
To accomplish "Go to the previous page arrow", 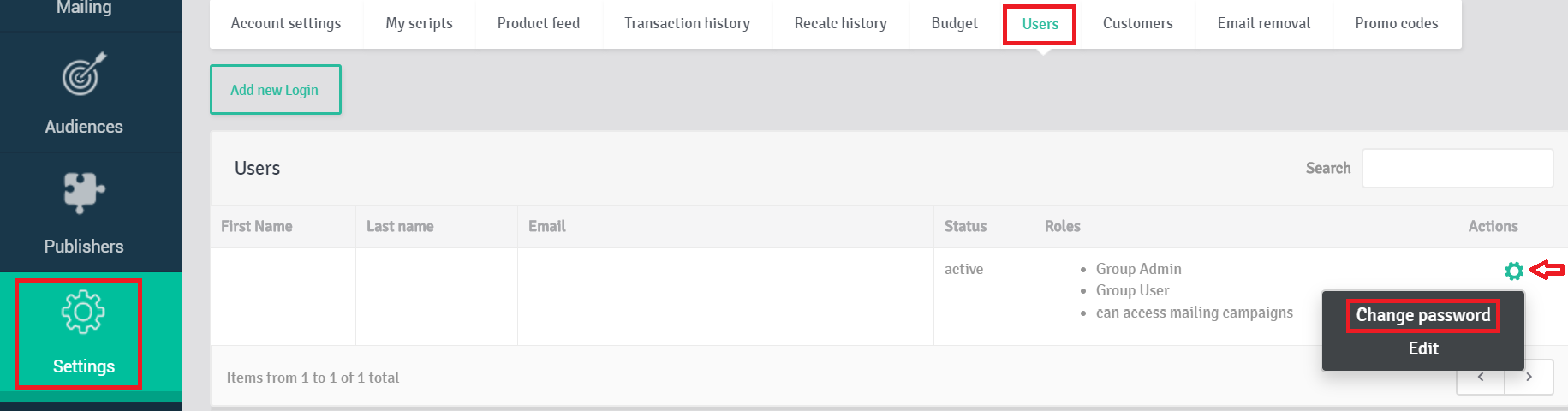I will pos(1481,377).
